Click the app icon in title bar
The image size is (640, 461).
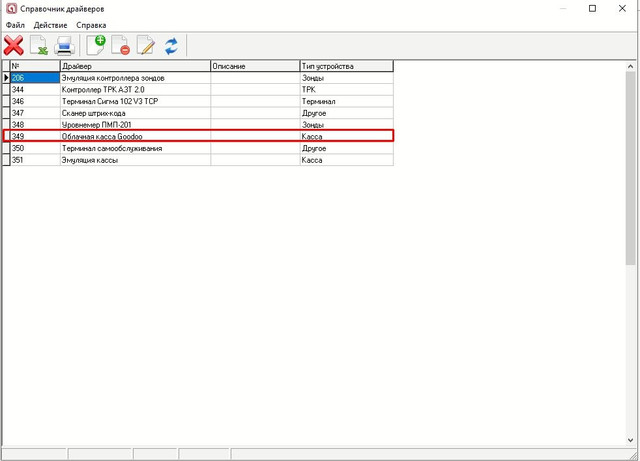click(11, 8)
